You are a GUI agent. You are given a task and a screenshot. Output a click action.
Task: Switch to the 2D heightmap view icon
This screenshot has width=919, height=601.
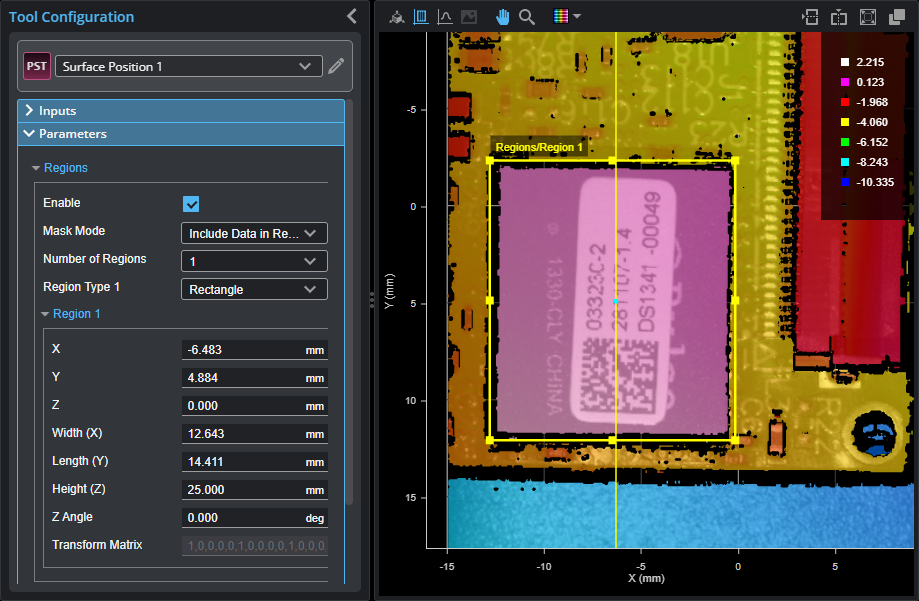click(x=421, y=17)
